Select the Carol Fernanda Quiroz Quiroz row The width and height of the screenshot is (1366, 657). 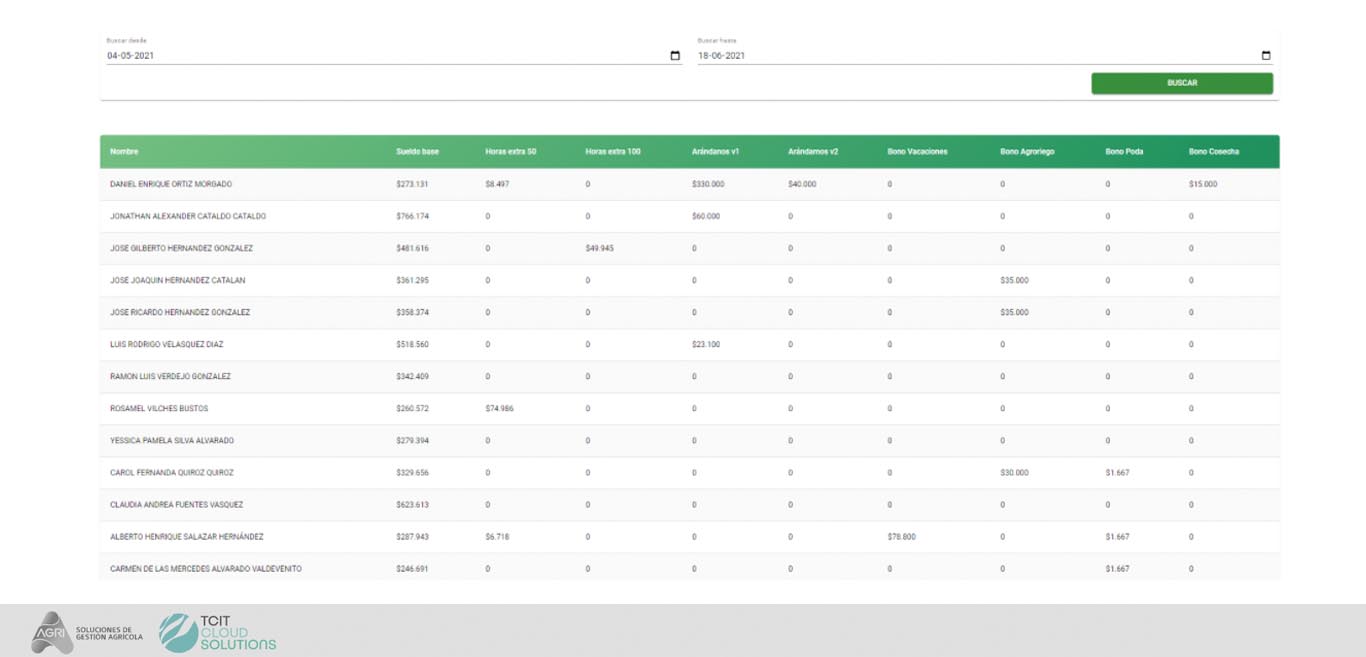(x=172, y=472)
